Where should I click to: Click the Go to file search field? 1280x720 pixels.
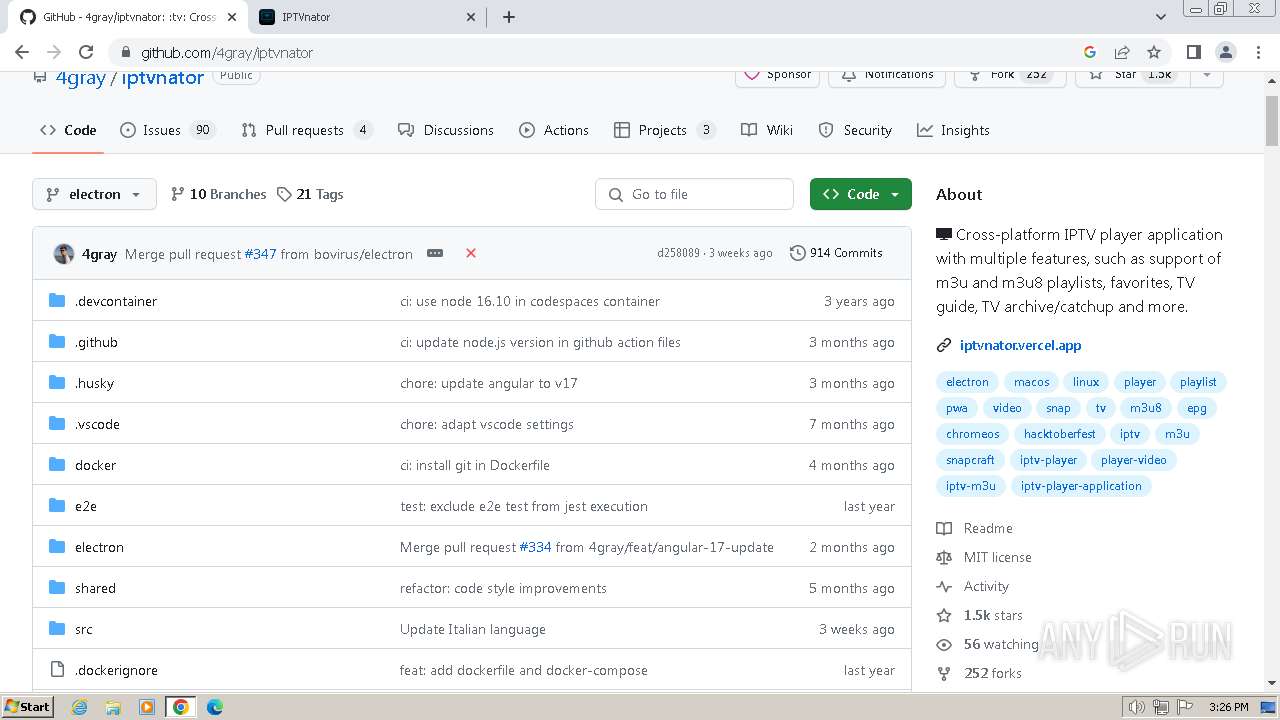tap(694, 194)
